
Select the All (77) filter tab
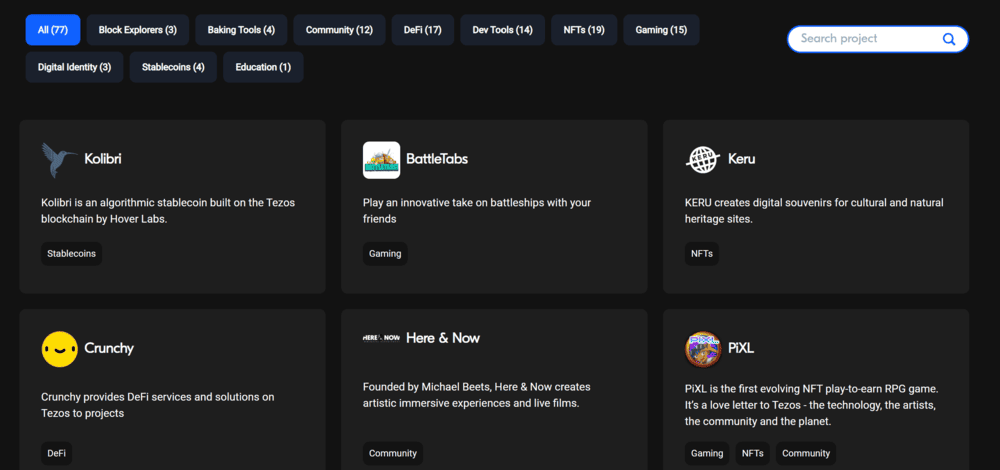coord(51,30)
